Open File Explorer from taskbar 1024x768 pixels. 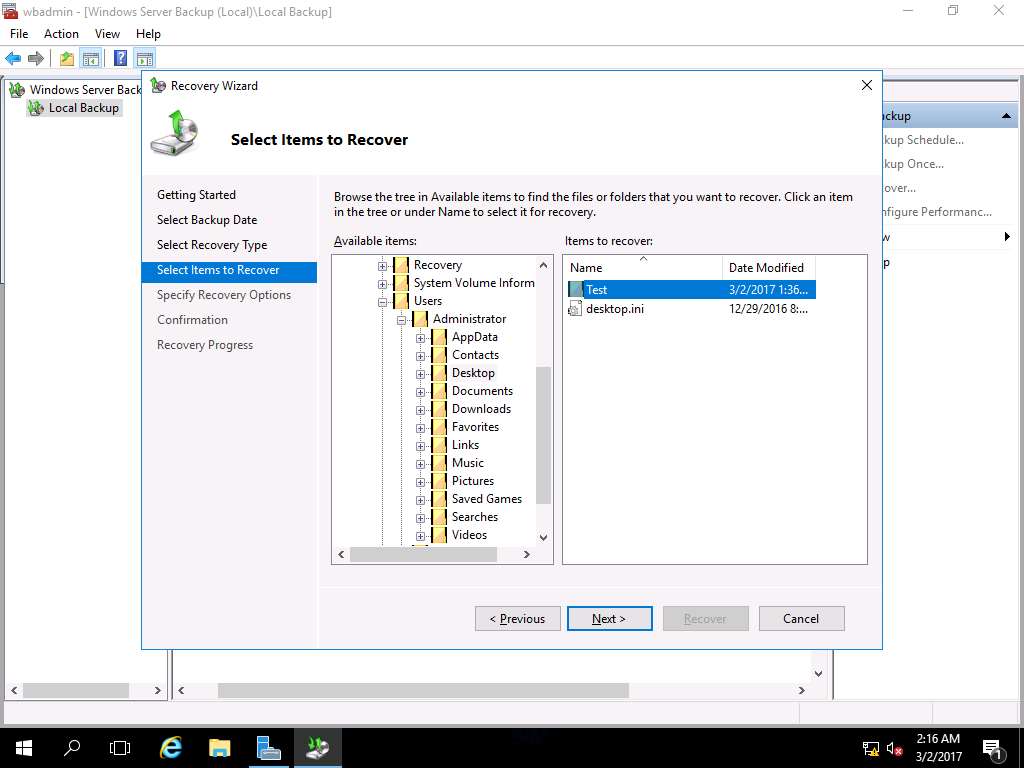[x=219, y=748]
